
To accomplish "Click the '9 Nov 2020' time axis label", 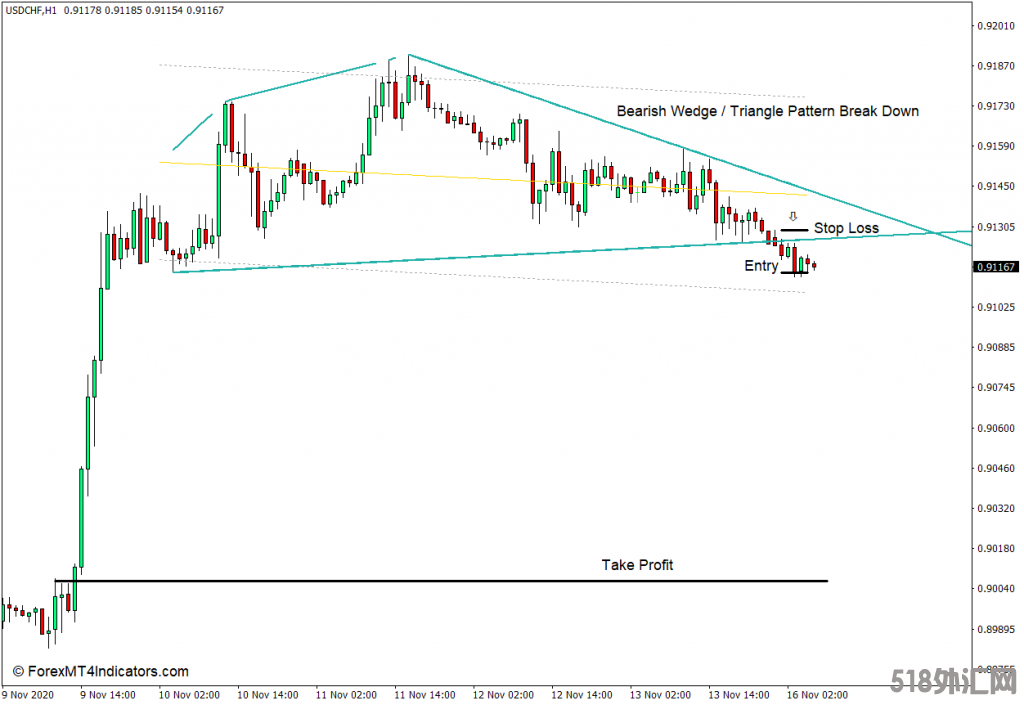I will click(28, 695).
